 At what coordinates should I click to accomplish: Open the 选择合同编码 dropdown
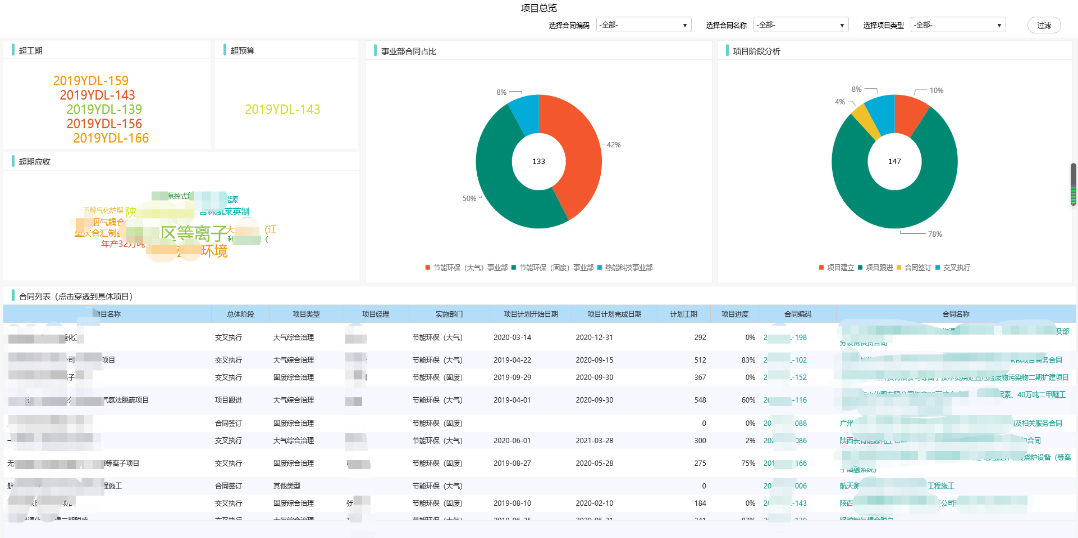[644, 25]
